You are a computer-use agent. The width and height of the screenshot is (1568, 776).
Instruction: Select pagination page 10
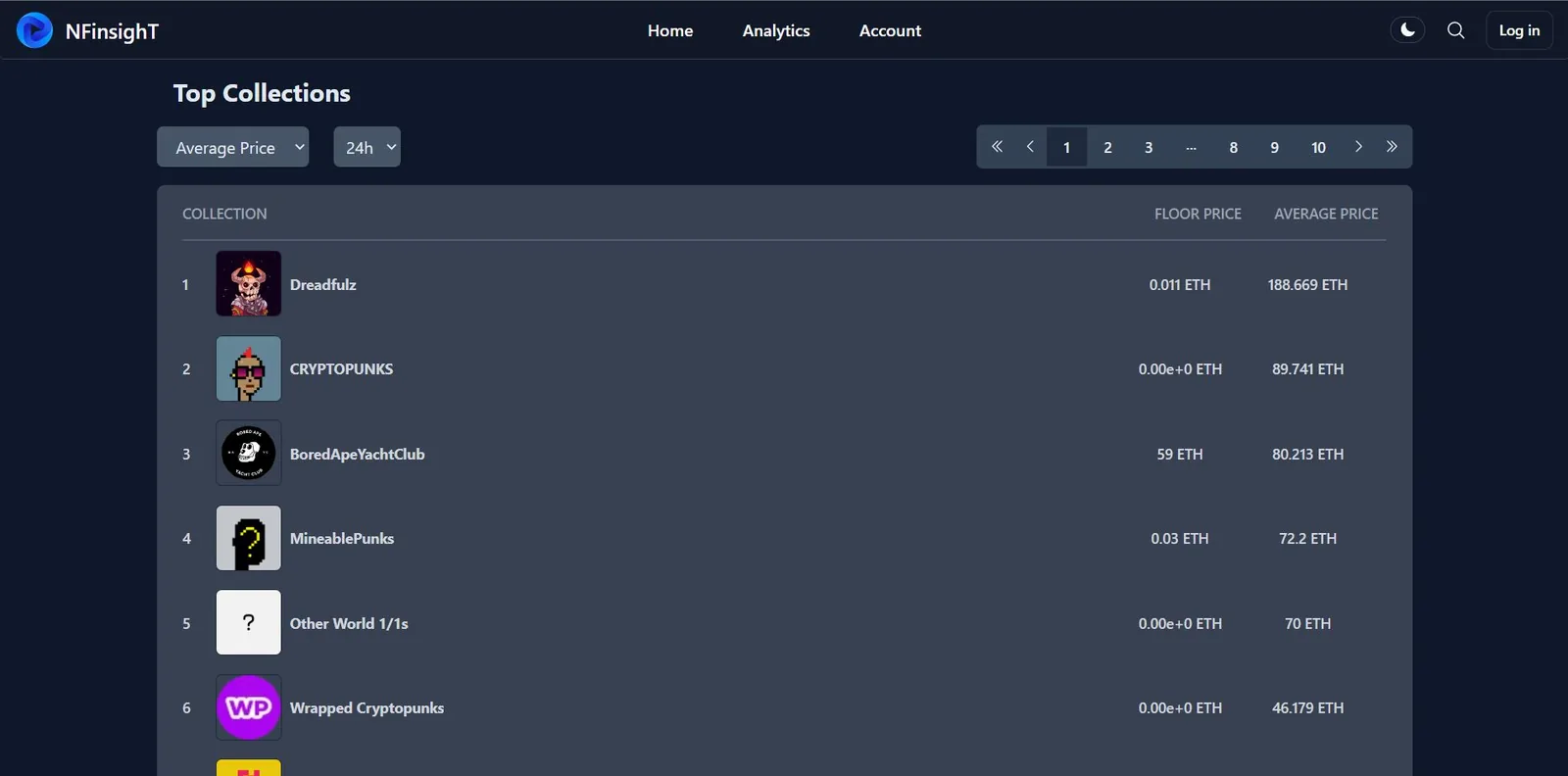[1318, 147]
